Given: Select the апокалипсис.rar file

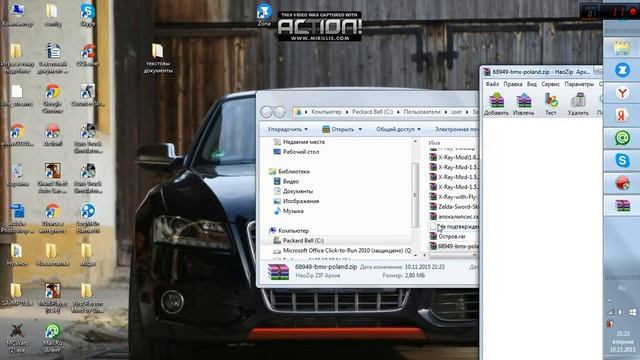Looking at the screenshot, I should pos(454,217).
